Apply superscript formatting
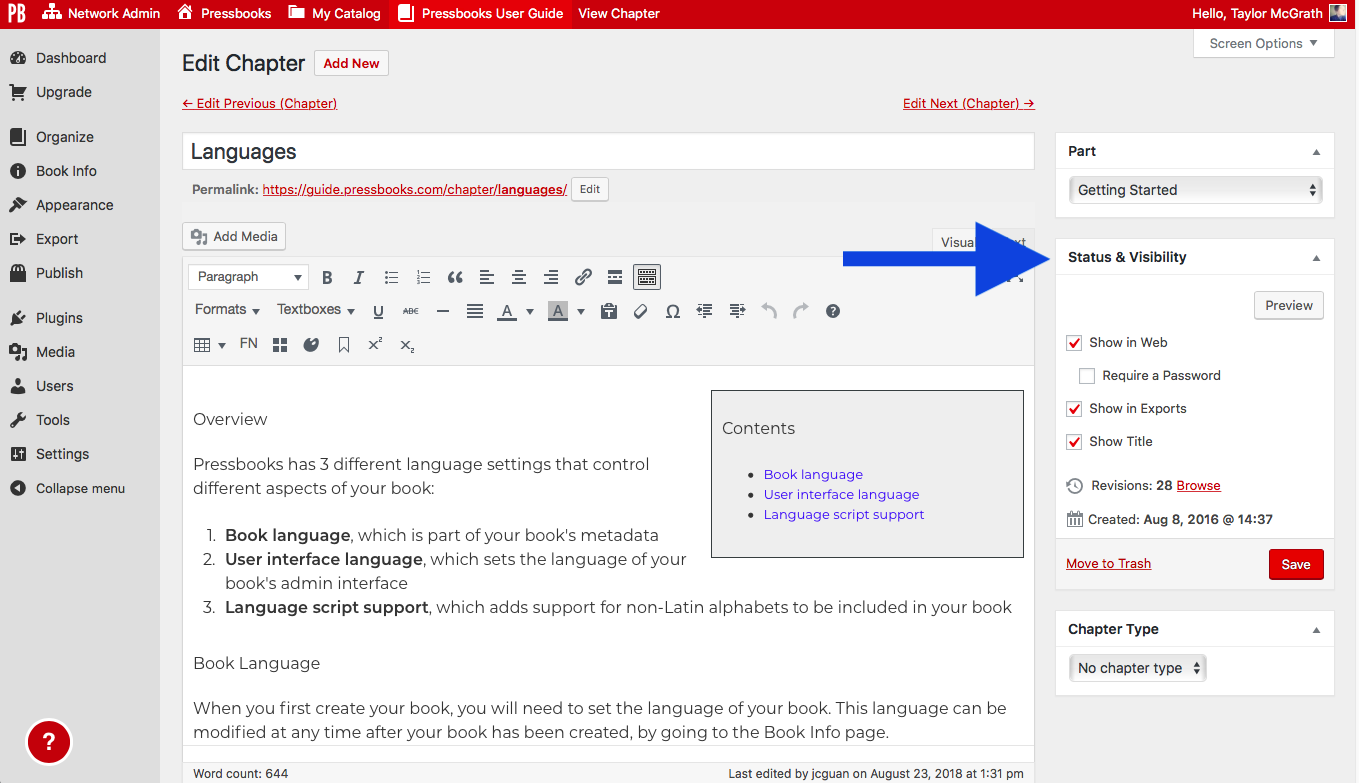1359x783 pixels. (375, 345)
